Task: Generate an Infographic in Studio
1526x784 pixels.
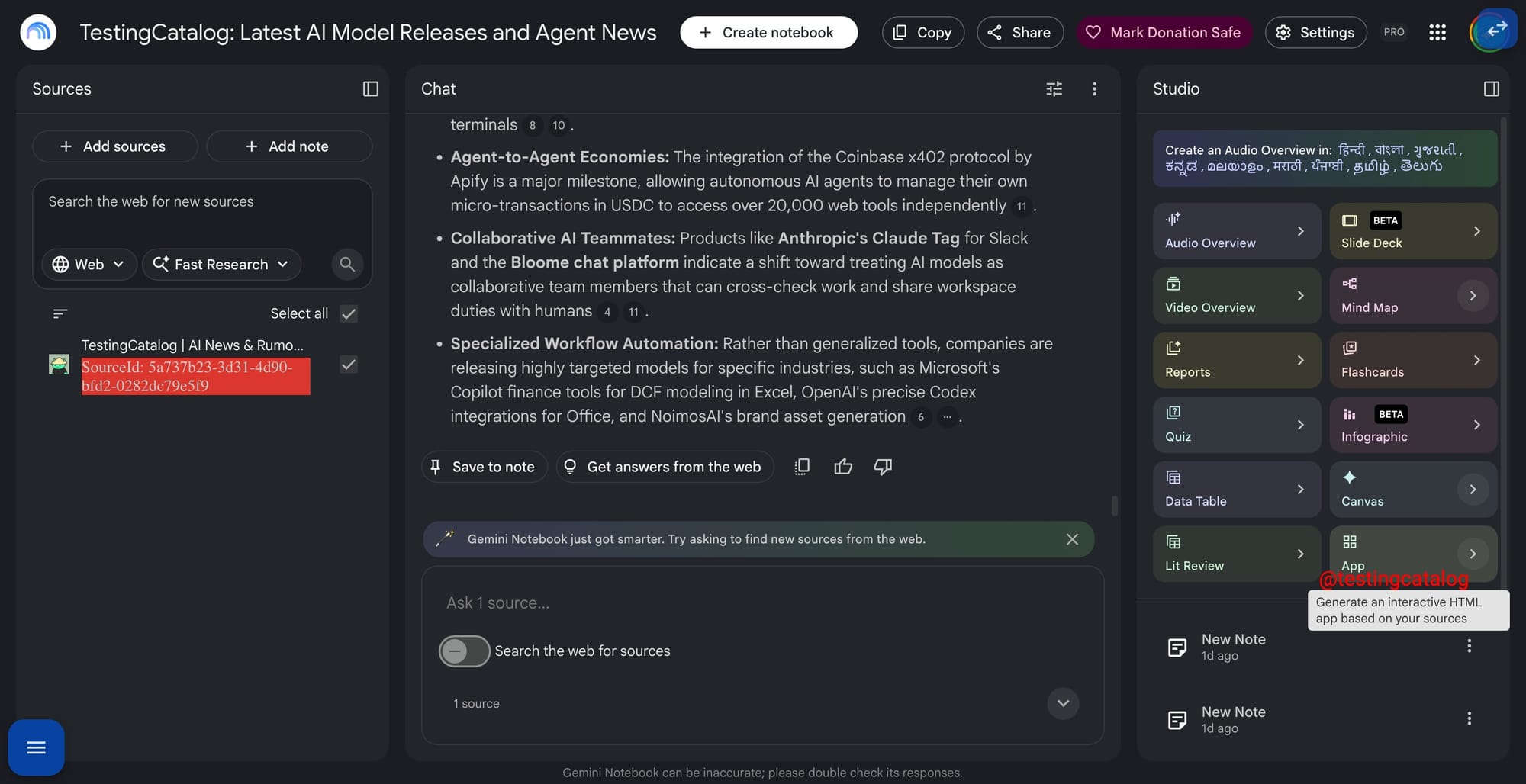Action: (x=1412, y=425)
